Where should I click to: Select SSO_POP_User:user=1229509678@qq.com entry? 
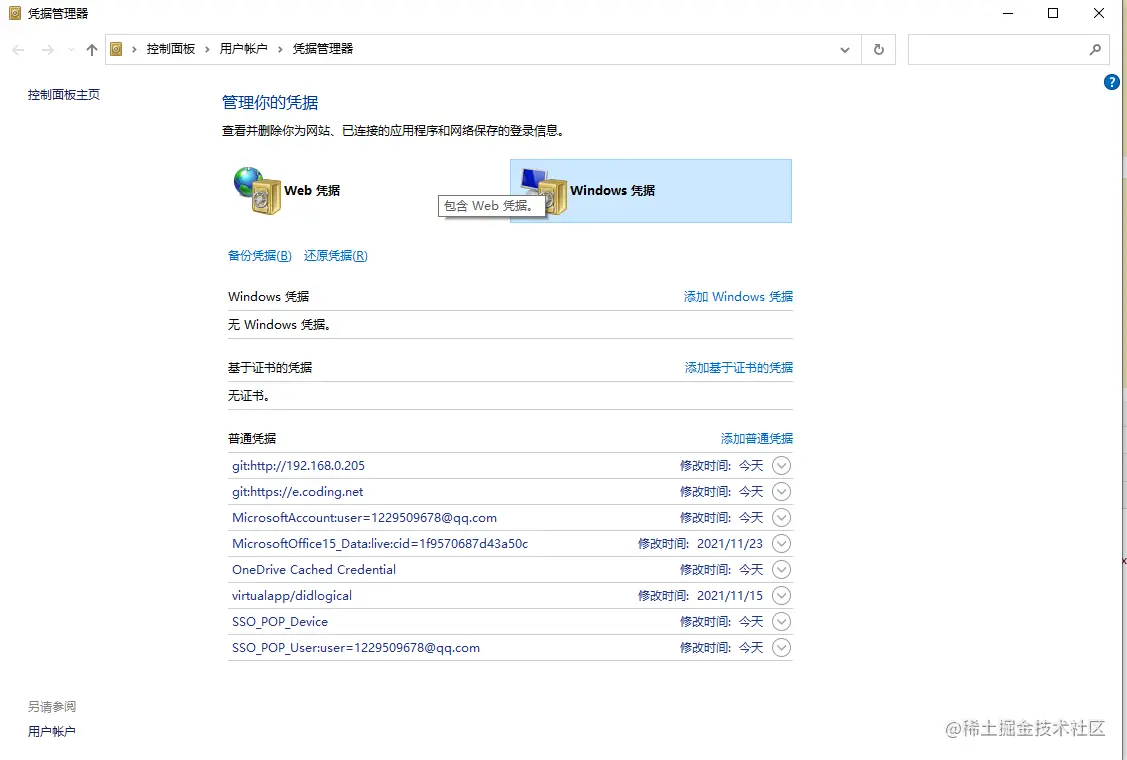click(x=356, y=647)
